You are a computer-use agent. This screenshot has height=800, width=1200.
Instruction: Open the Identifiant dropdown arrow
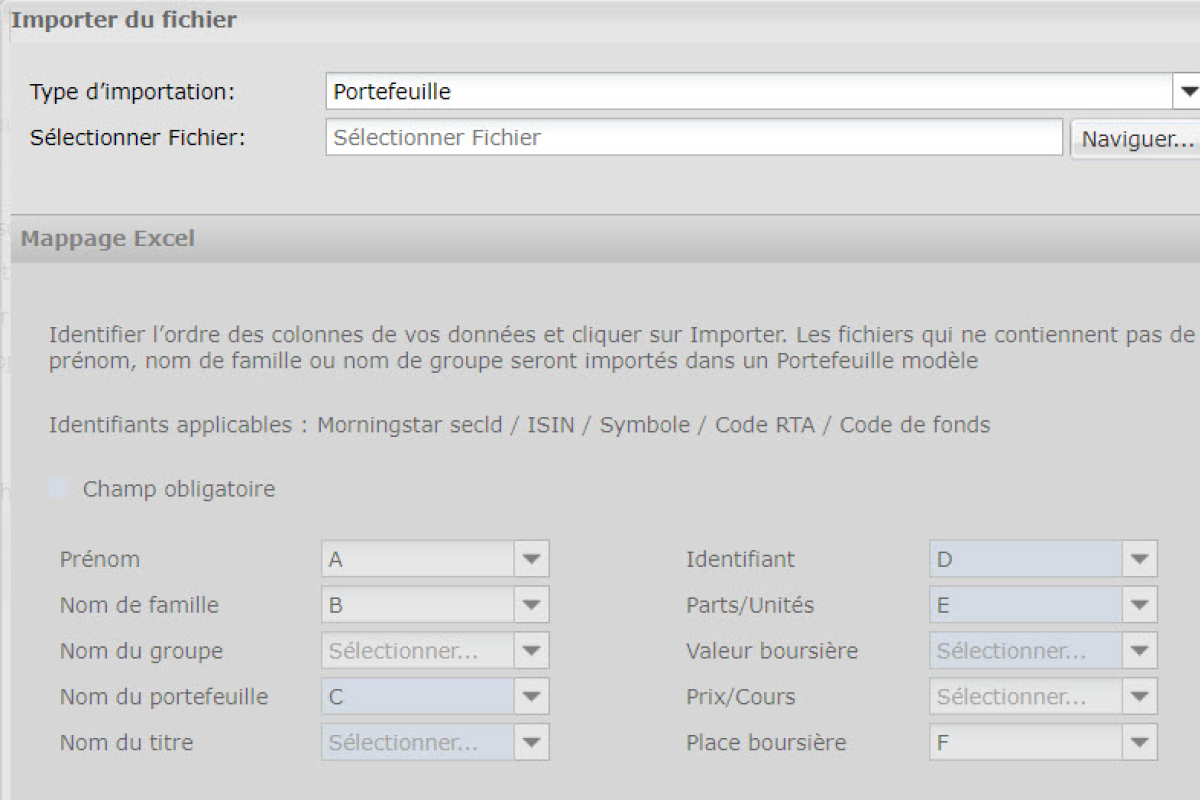tap(1140, 559)
